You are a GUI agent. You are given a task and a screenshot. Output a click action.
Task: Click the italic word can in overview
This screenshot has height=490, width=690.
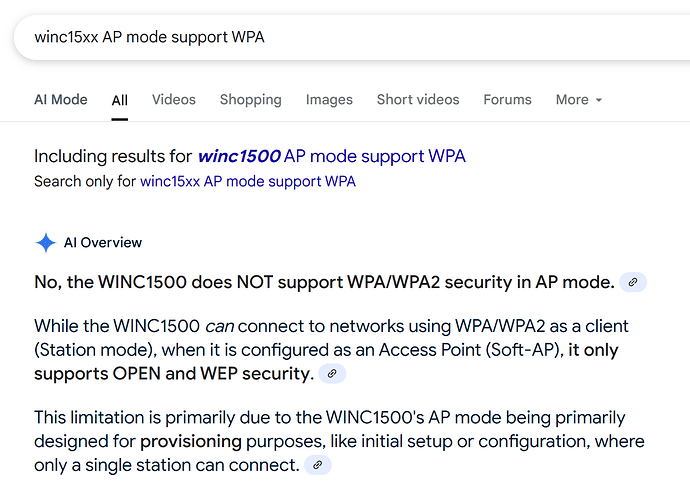pos(219,326)
